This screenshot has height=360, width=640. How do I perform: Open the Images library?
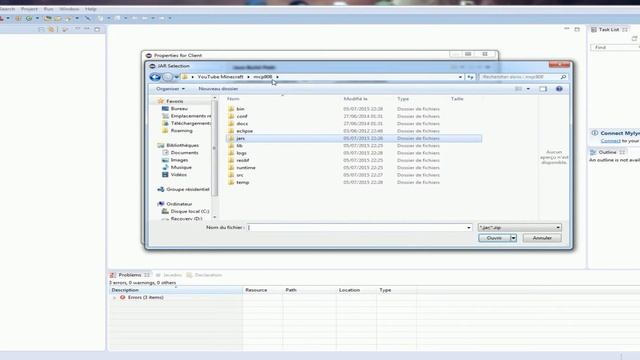pos(179,160)
